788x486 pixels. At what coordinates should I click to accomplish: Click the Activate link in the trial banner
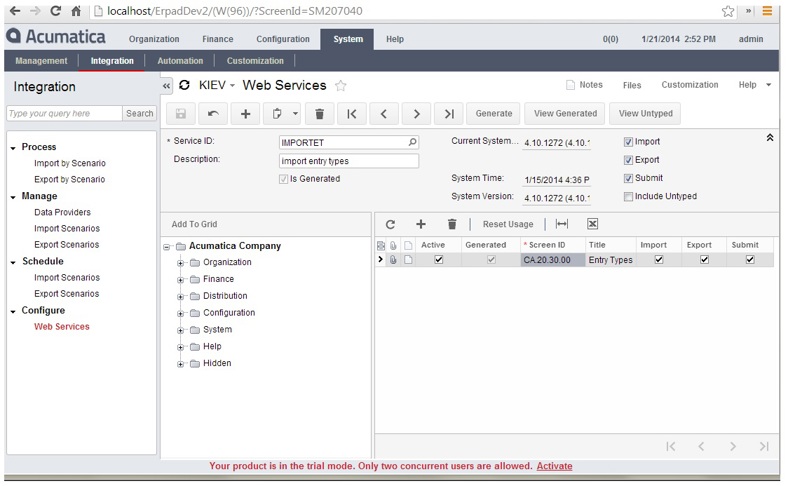(x=554, y=466)
